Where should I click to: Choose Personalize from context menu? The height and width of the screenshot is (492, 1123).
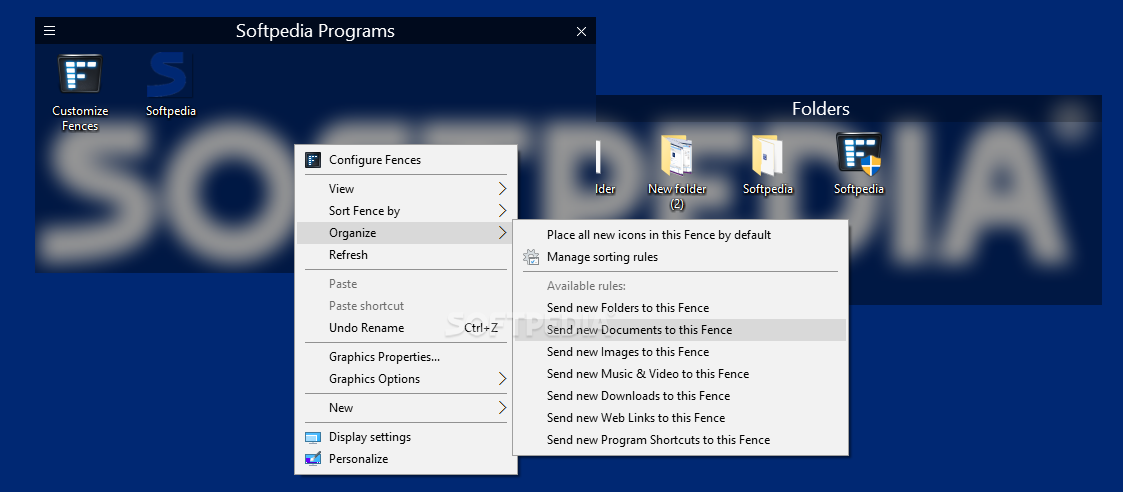point(406,459)
